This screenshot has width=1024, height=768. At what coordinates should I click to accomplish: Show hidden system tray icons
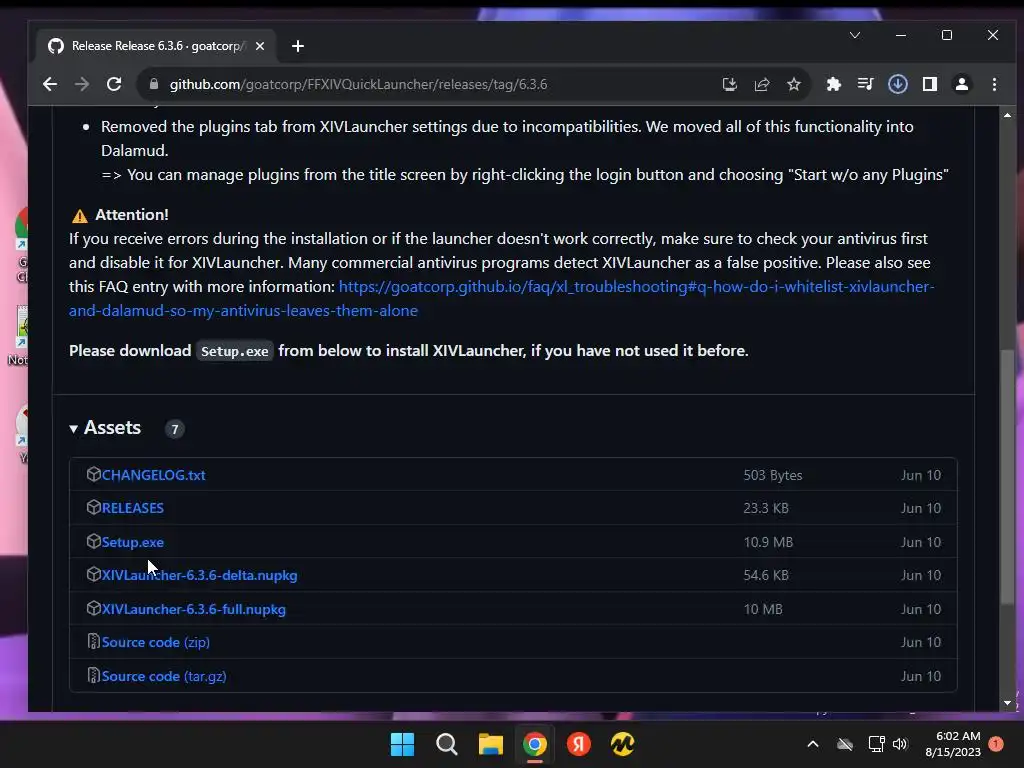click(x=813, y=744)
